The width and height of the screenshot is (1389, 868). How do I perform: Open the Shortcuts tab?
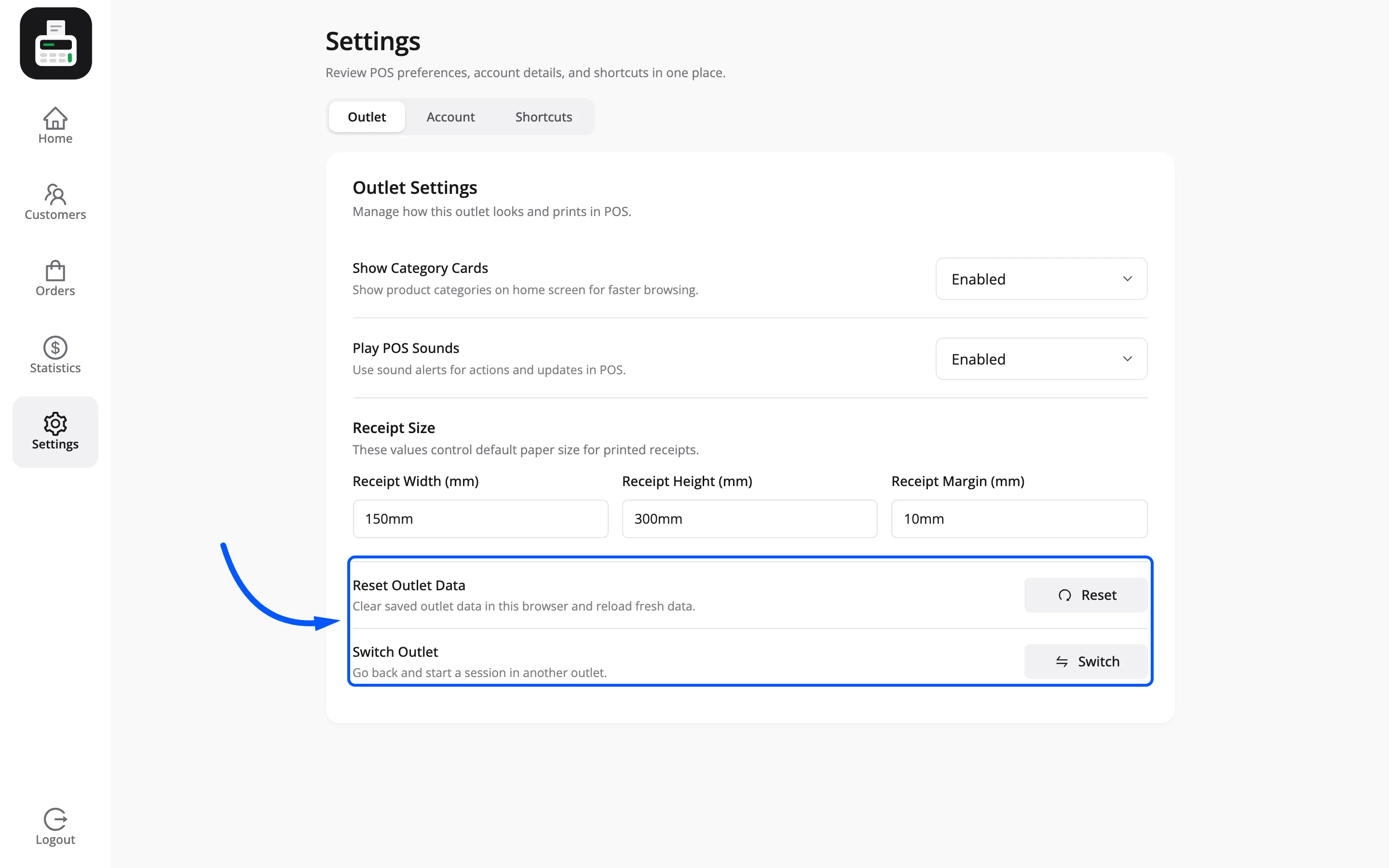[x=544, y=117]
